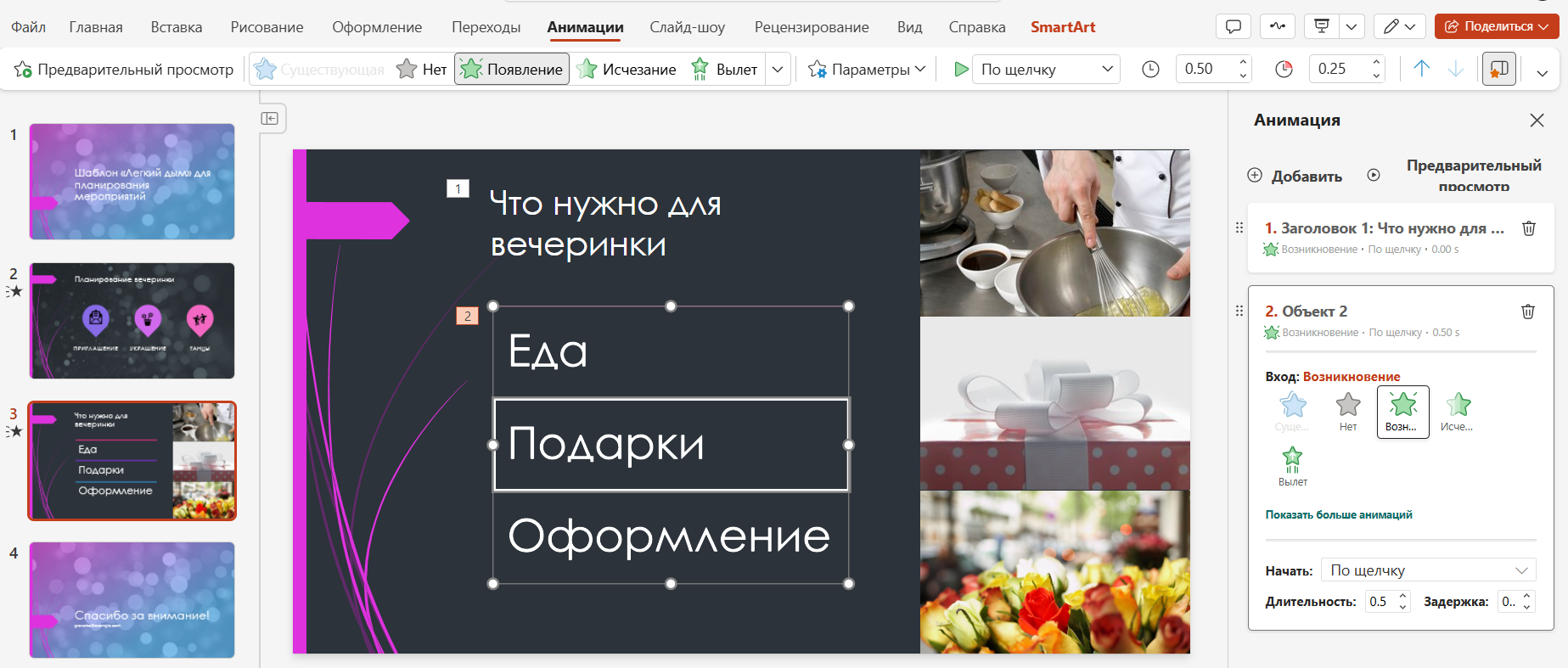Delete the Заголовок 1 animation with trash icon
The image size is (1568, 668).
pos(1528,228)
